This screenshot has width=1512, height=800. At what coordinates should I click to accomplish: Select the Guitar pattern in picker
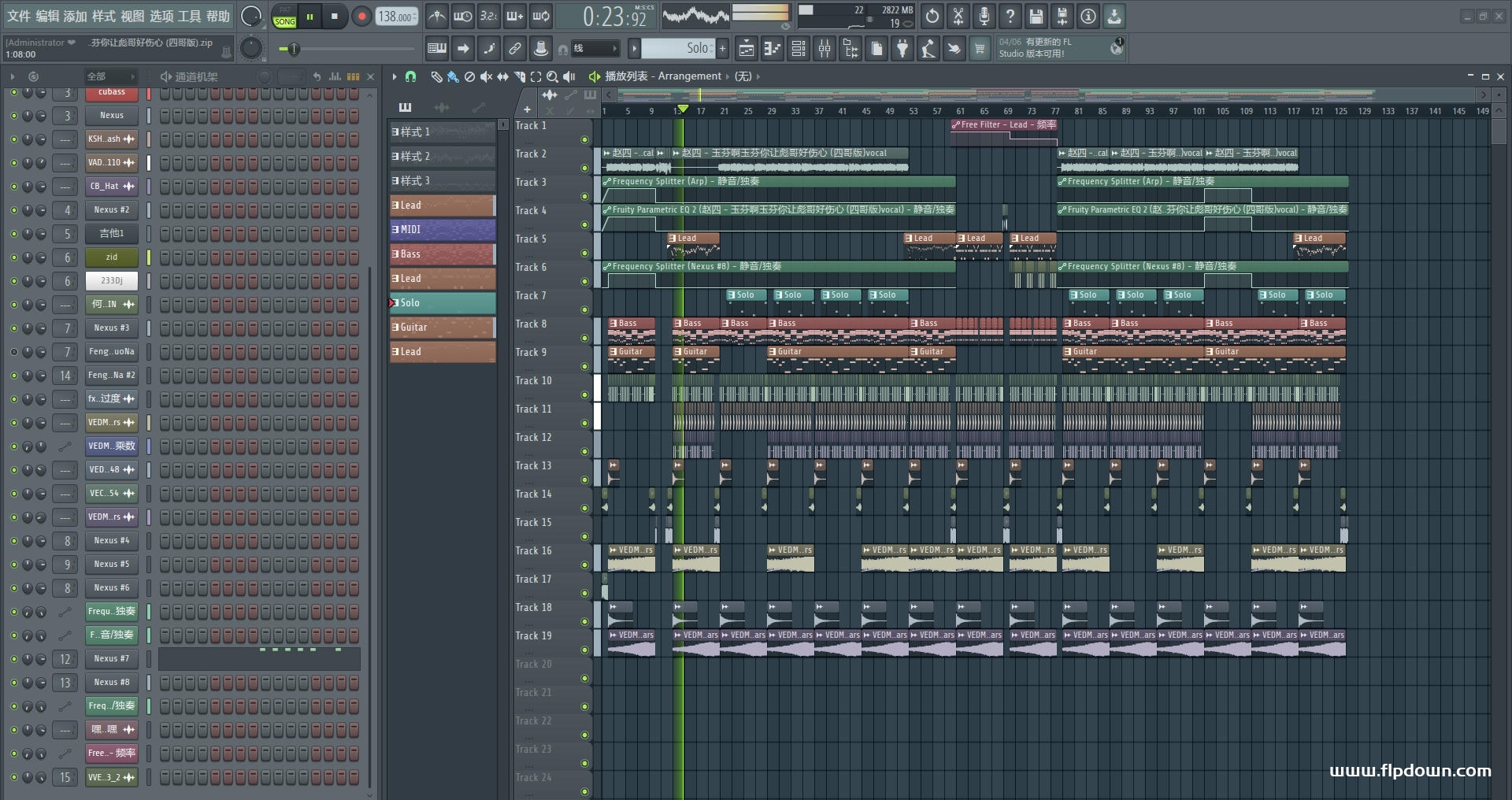click(442, 328)
